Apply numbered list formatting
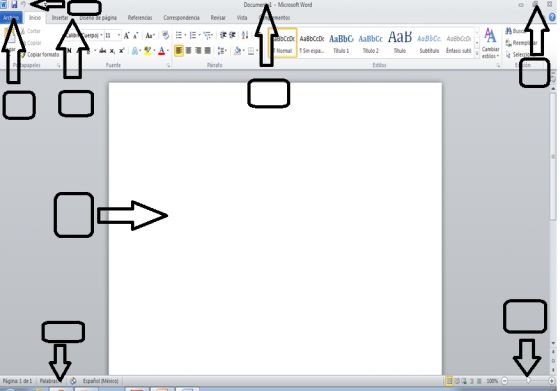 point(193,35)
